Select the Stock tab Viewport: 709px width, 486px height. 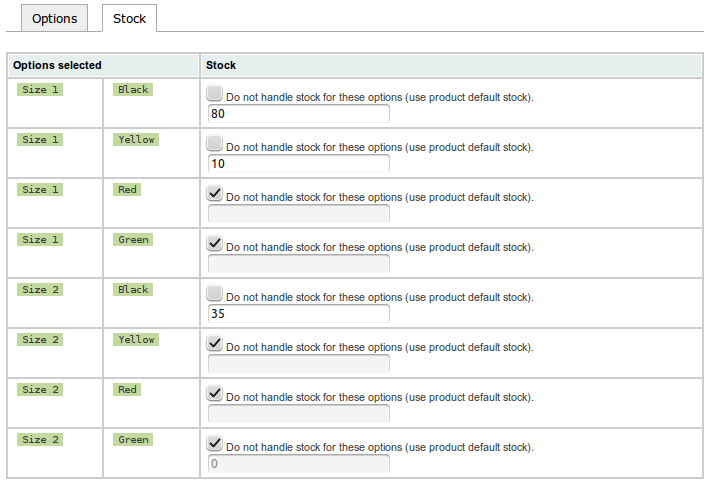129,19
